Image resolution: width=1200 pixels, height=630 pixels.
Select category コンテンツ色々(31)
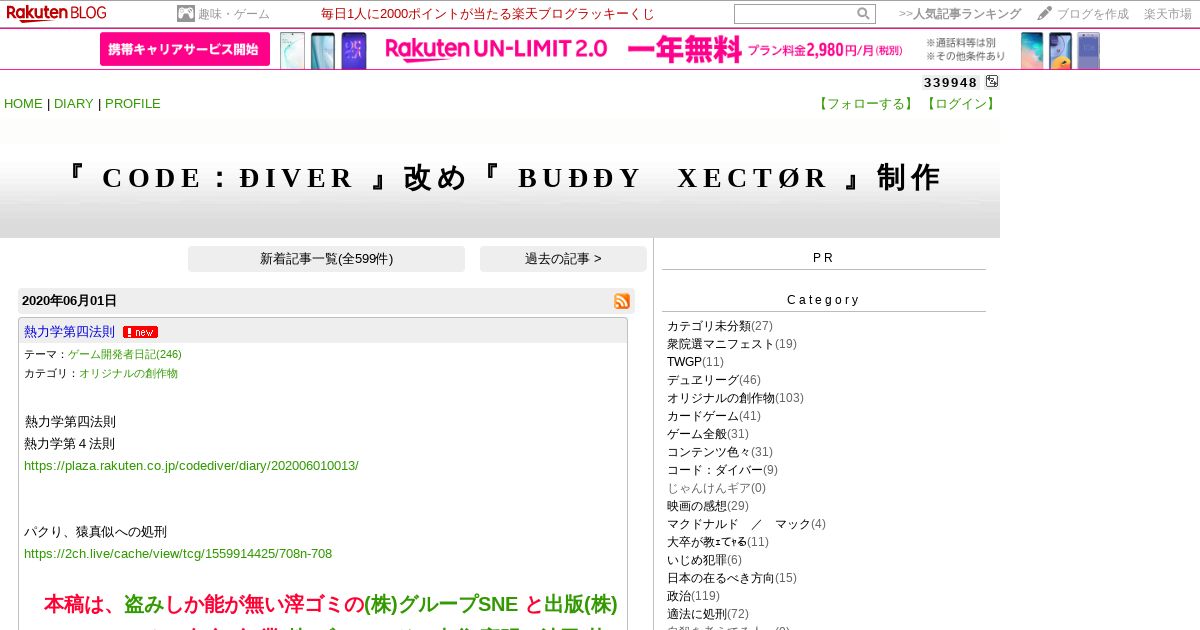pos(720,452)
